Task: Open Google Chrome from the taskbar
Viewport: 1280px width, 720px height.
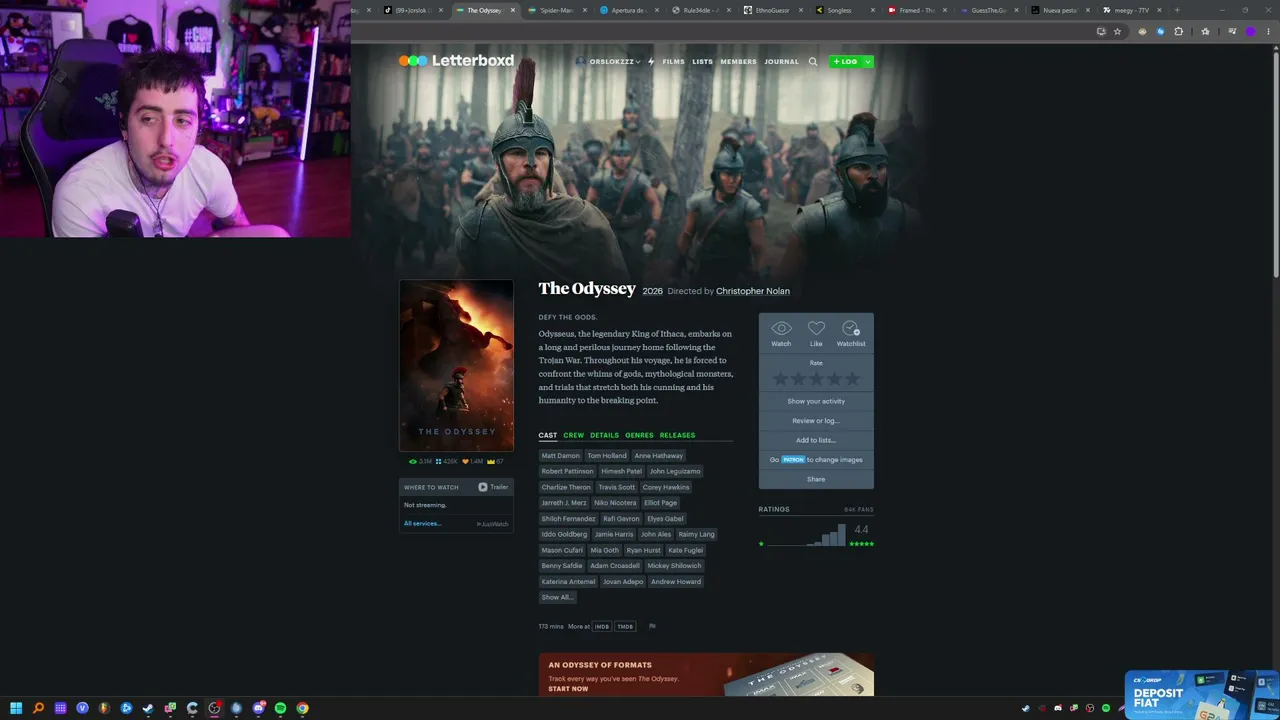Action: click(x=302, y=708)
